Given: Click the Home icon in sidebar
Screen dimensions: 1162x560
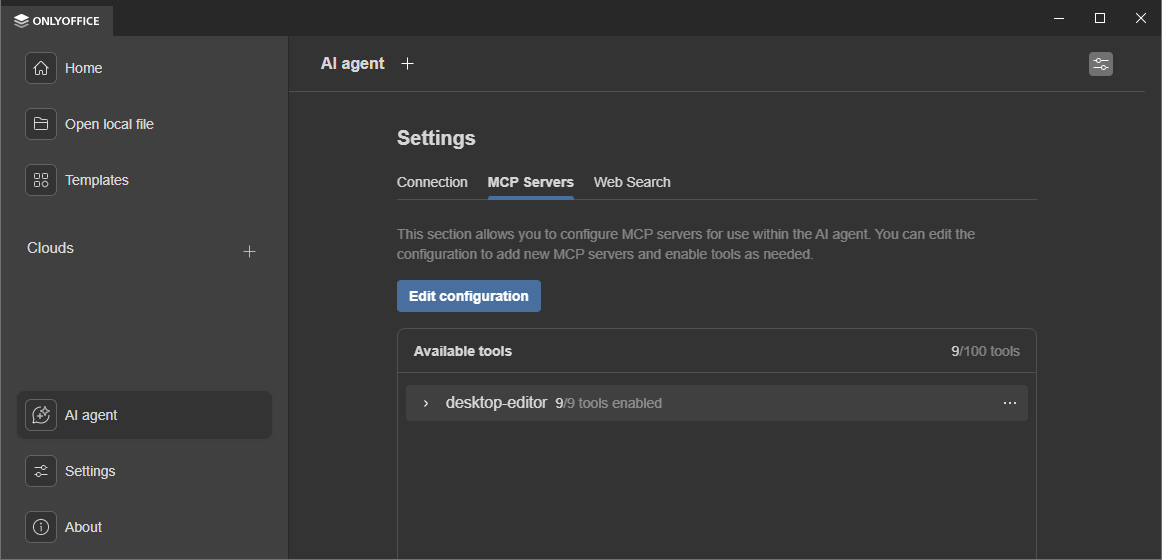Looking at the screenshot, I should click(x=41, y=68).
